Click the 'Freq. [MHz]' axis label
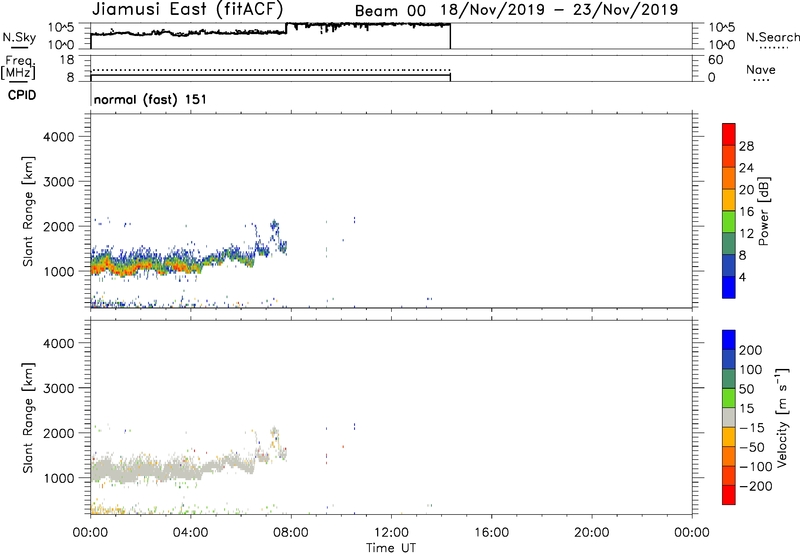Viewport: 800px width, 554px height. coord(18,67)
